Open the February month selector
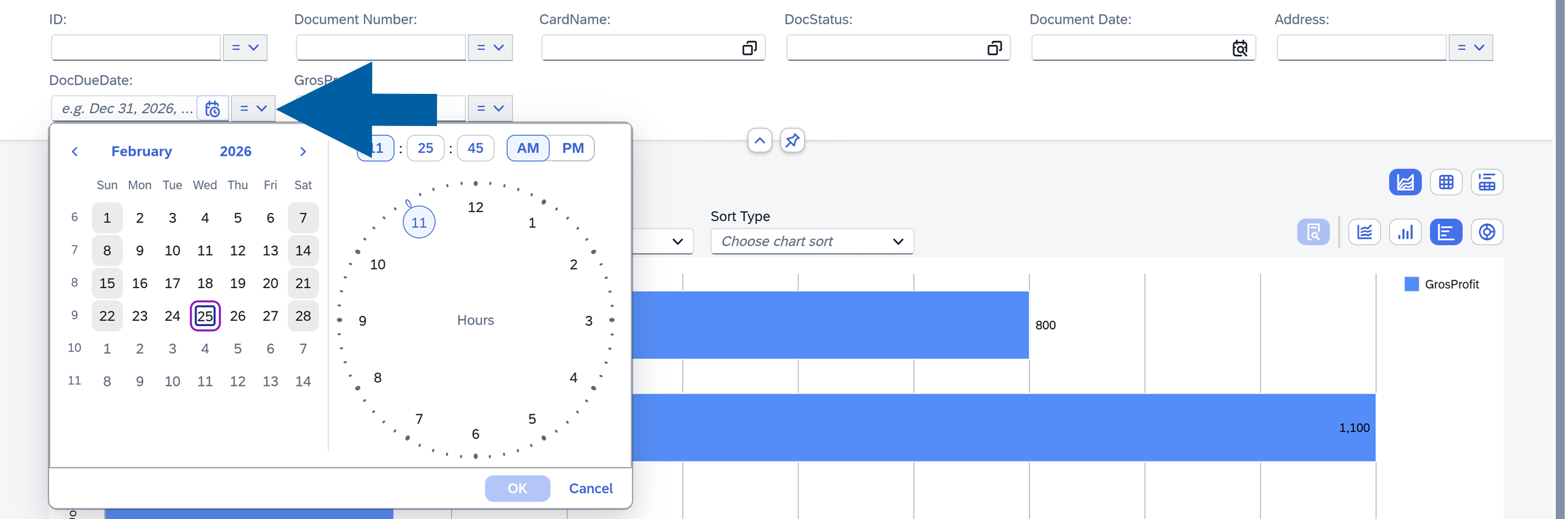 (141, 152)
